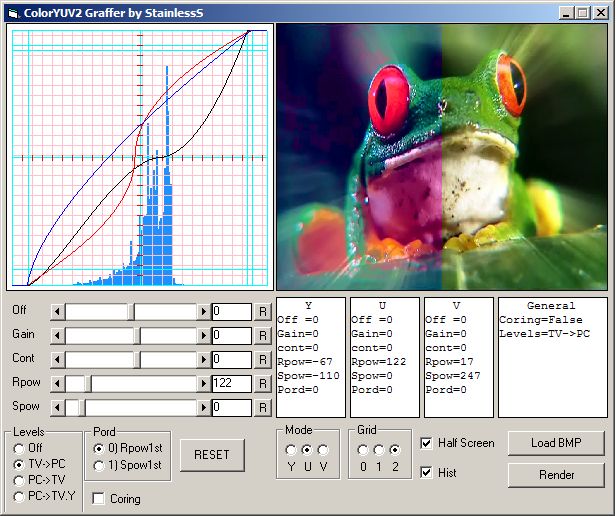Click the left arrow of the Rpow slider
The image size is (616, 516).
click(57, 384)
